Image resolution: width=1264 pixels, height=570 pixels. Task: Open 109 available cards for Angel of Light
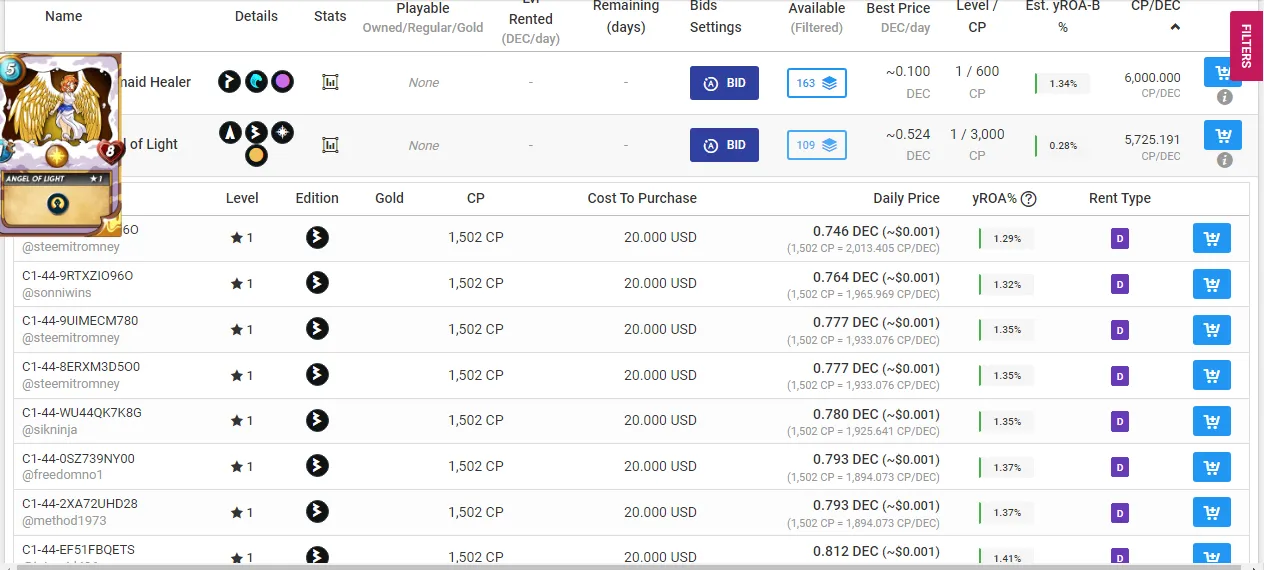(817, 145)
